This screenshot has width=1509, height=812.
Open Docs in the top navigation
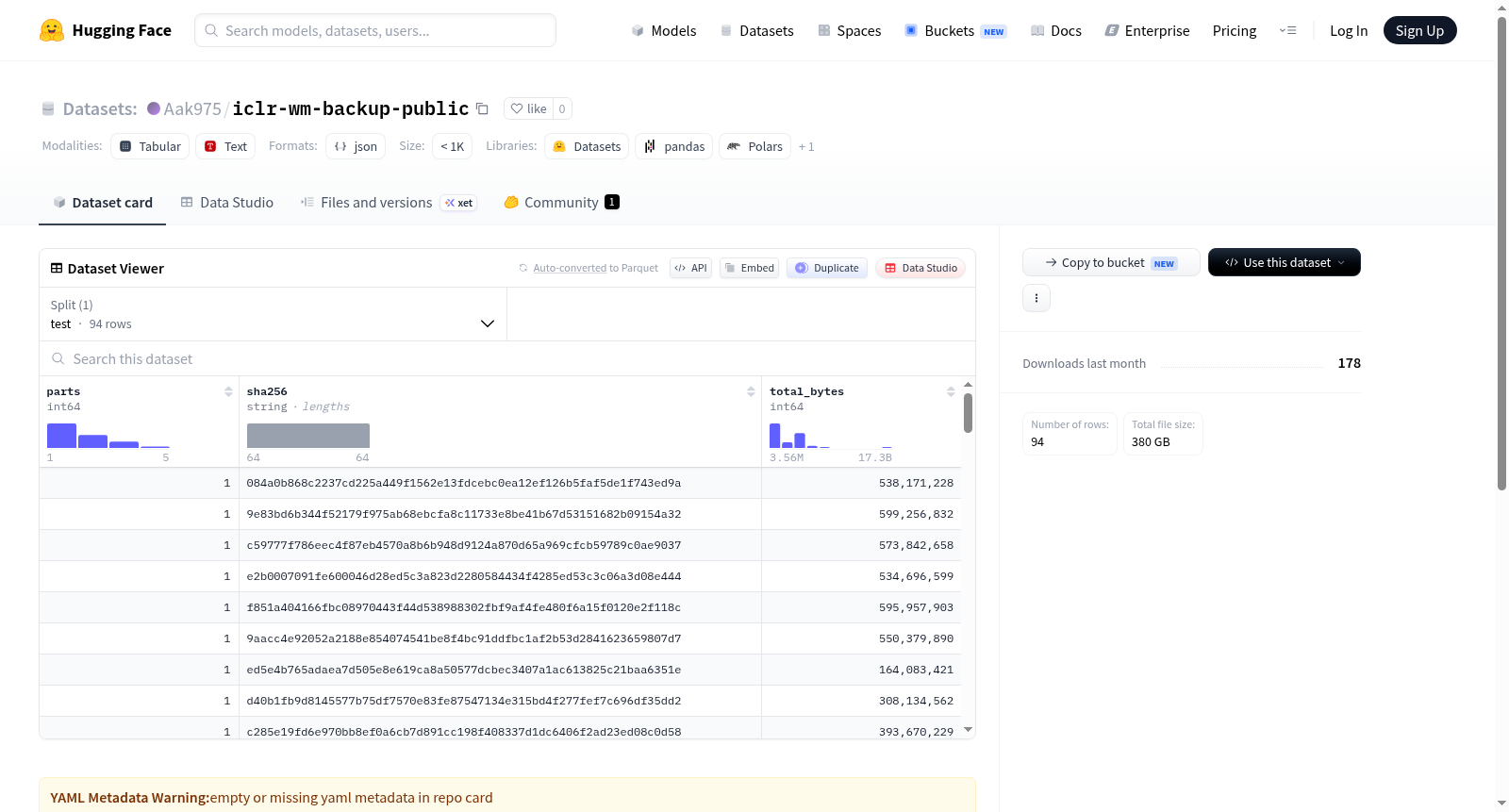click(1056, 30)
